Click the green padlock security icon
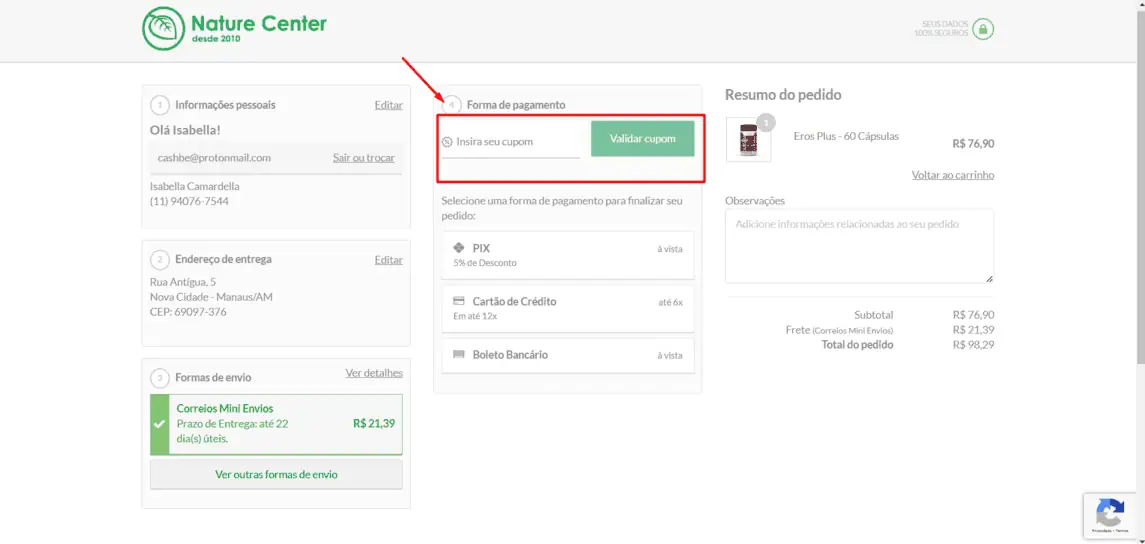The image size is (1145, 544). click(x=983, y=29)
